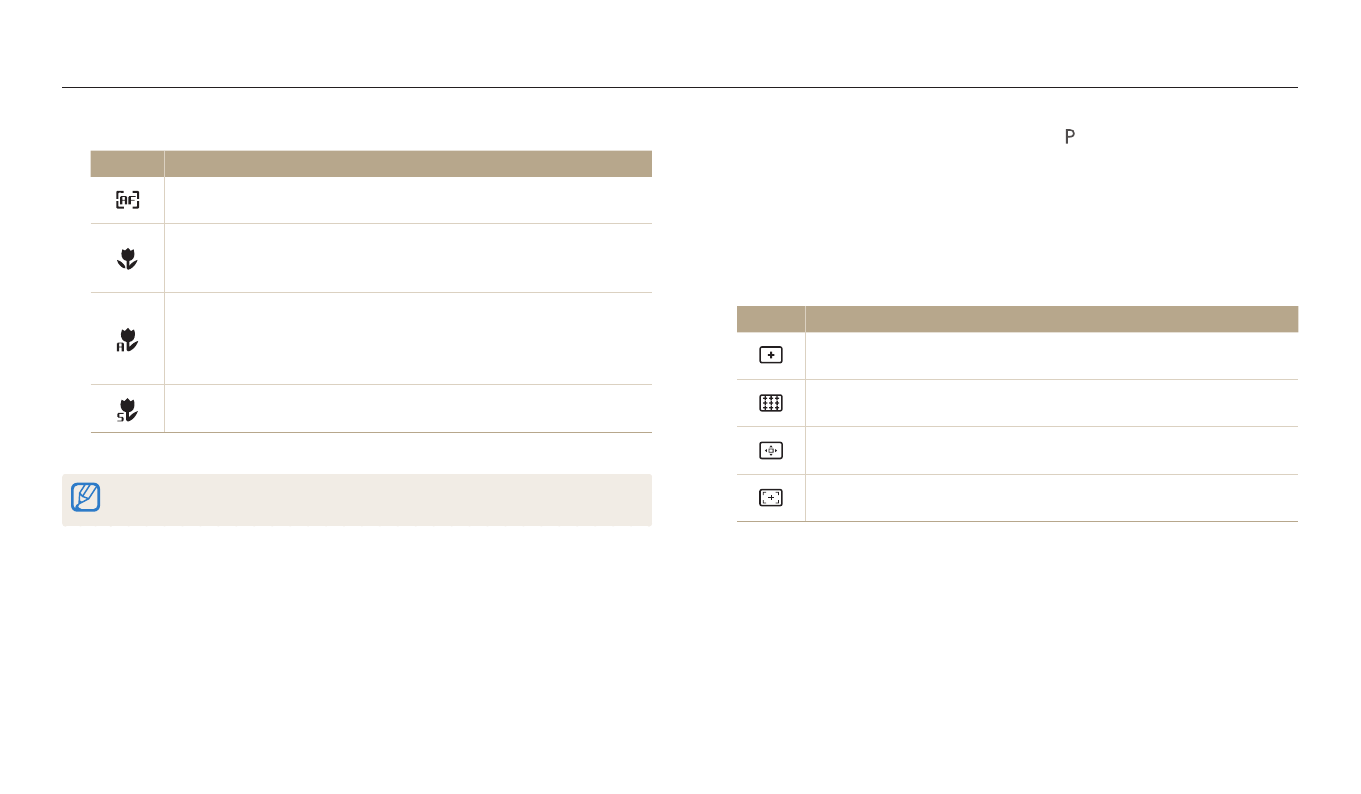
Task: Select the blank cell next to Auto Macro icon
Action: (408, 339)
